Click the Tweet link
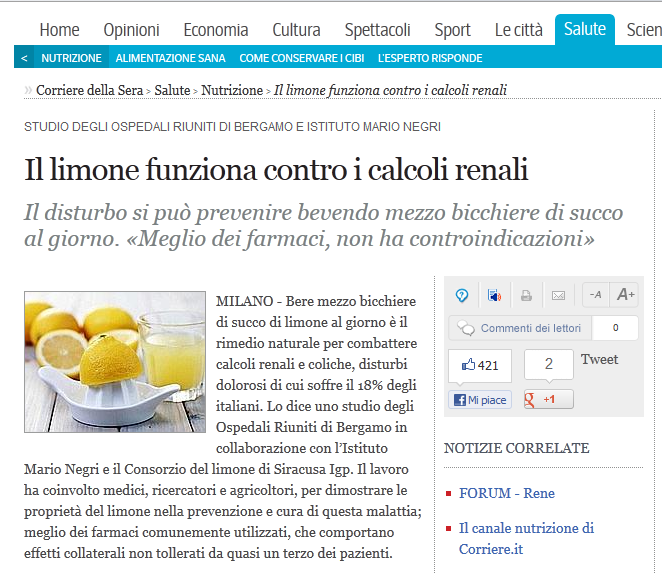The image size is (662, 573). [599, 359]
